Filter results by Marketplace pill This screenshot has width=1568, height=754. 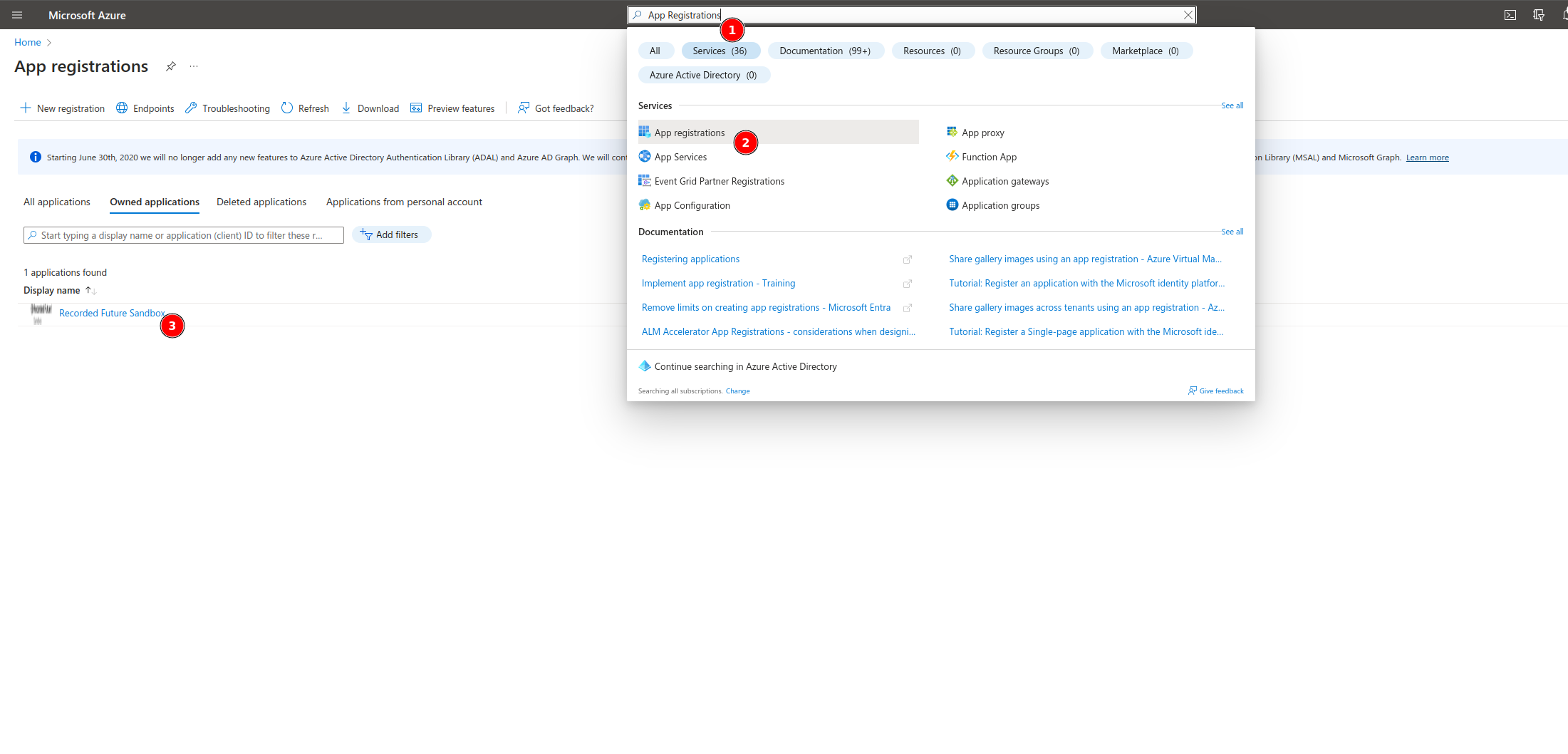point(1145,51)
